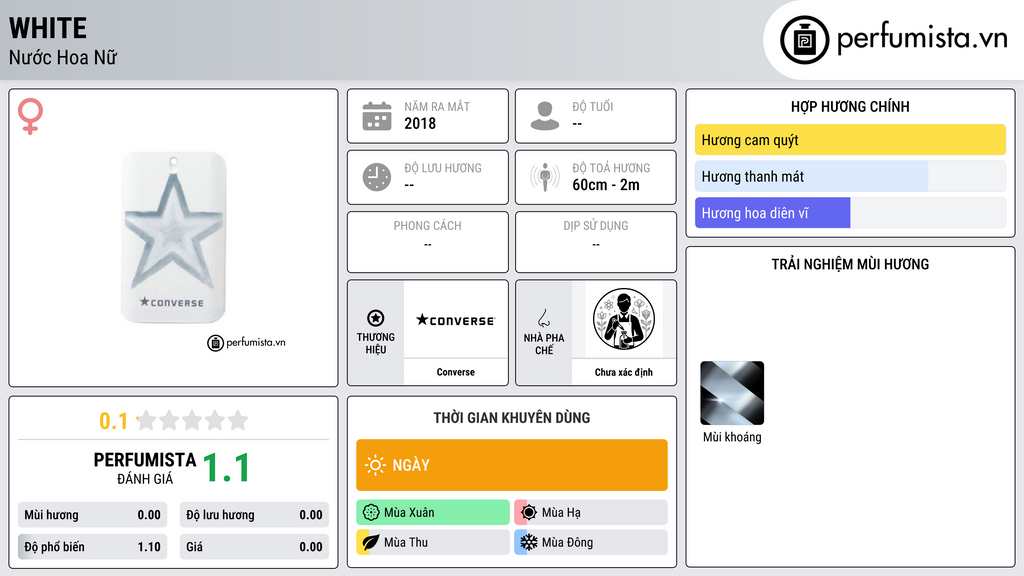Click the nose icon above Nhà pha chế
Image resolution: width=1024 pixels, height=576 pixels.
click(x=543, y=318)
